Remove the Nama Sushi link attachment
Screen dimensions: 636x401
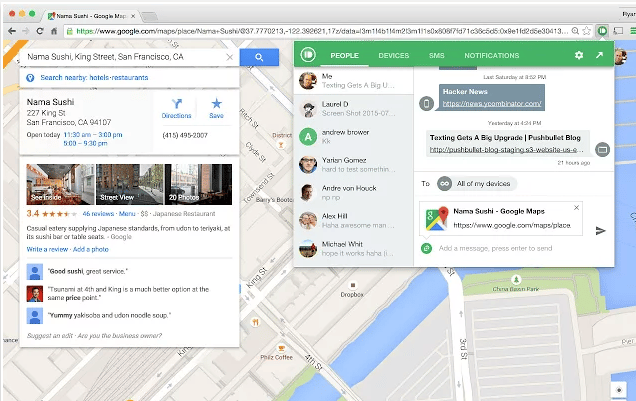(577, 207)
